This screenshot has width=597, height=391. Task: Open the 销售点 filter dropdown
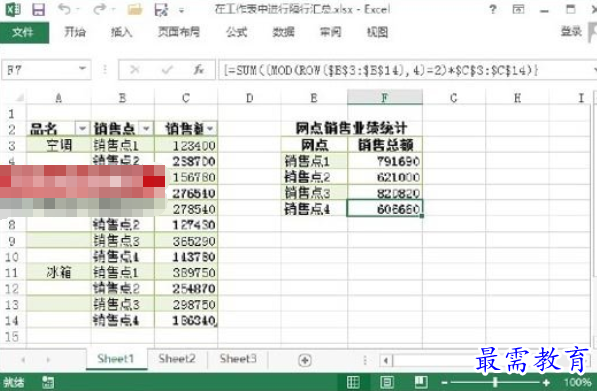coord(146,129)
